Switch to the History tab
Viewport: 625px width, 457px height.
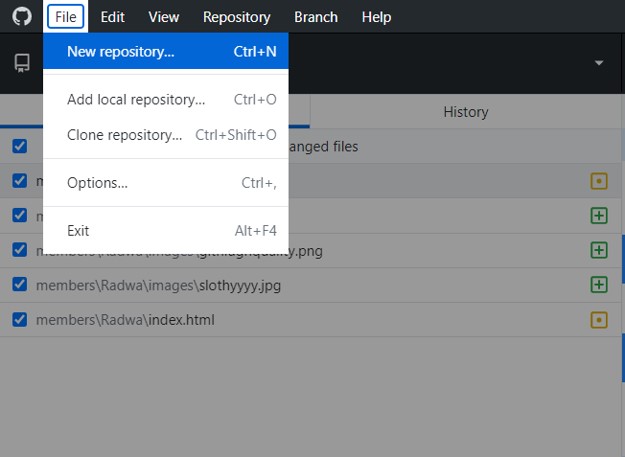[465, 112]
